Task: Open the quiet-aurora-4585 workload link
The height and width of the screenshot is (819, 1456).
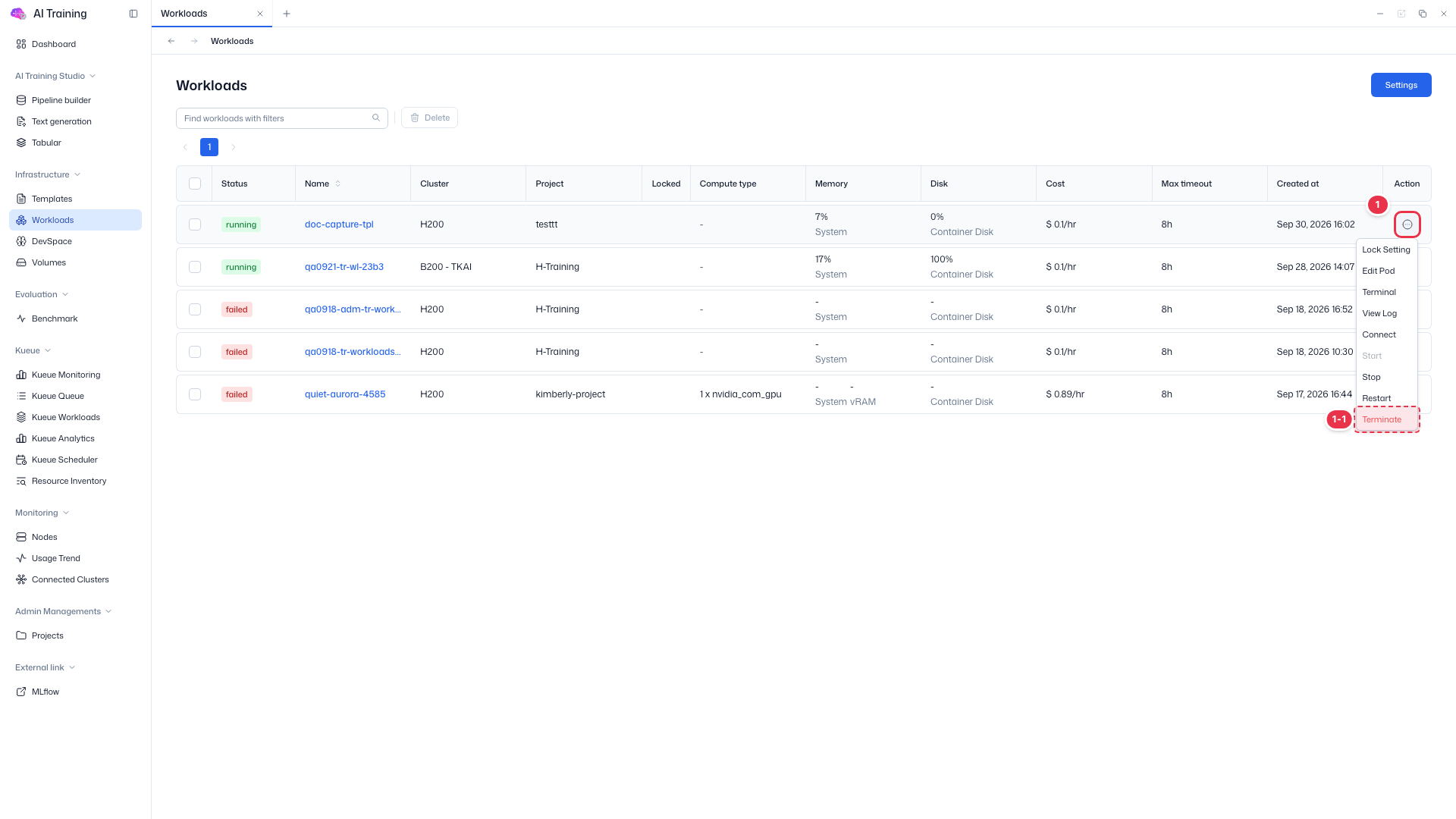Action: tap(345, 394)
